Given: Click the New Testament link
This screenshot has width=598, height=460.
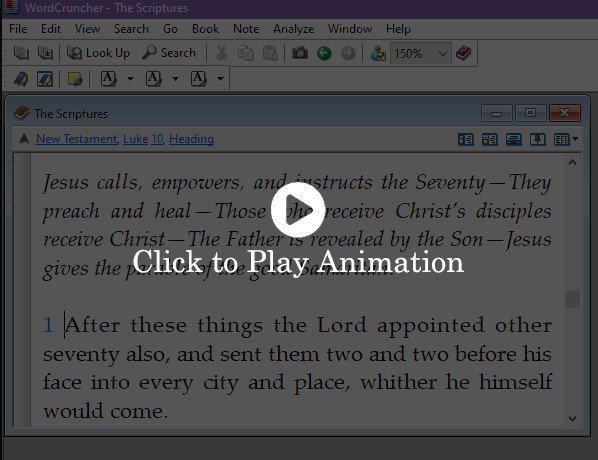Looking at the screenshot, I should pos(77,139).
